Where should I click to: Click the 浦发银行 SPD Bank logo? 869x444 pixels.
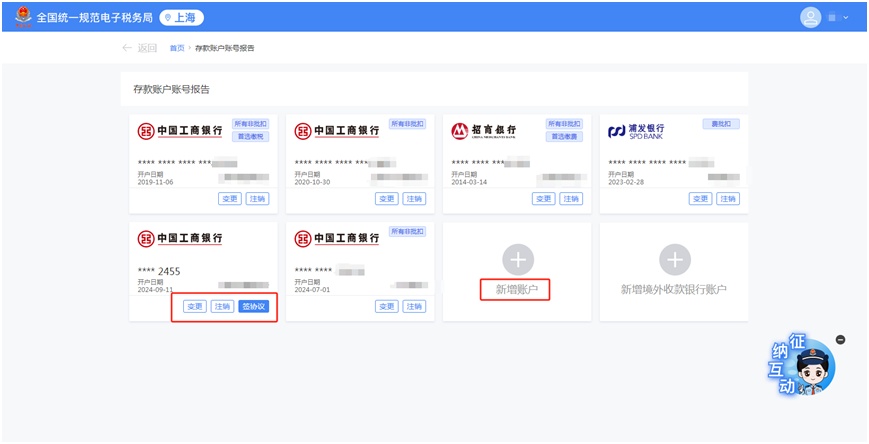636,131
